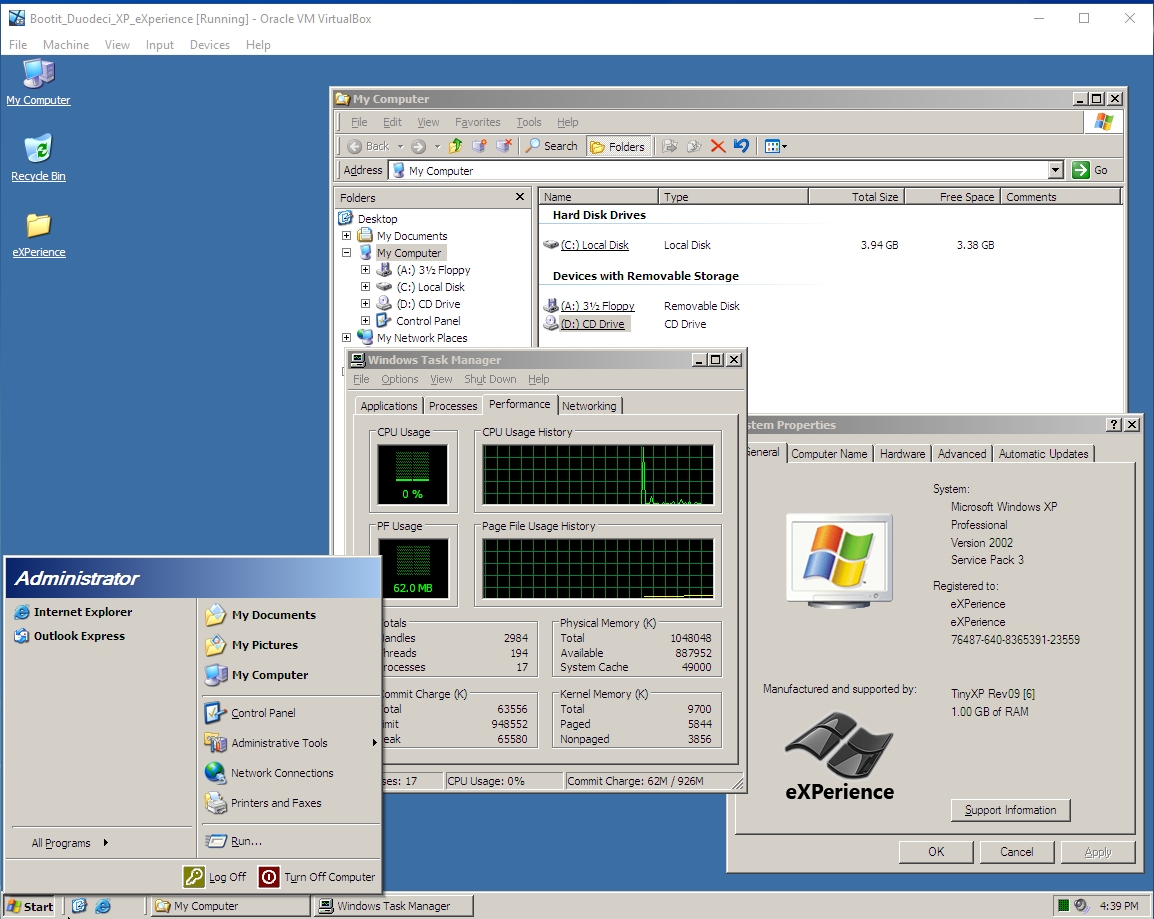The height and width of the screenshot is (919, 1154).
Task: Click the Move To toolbar icon
Action: coord(670,146)
